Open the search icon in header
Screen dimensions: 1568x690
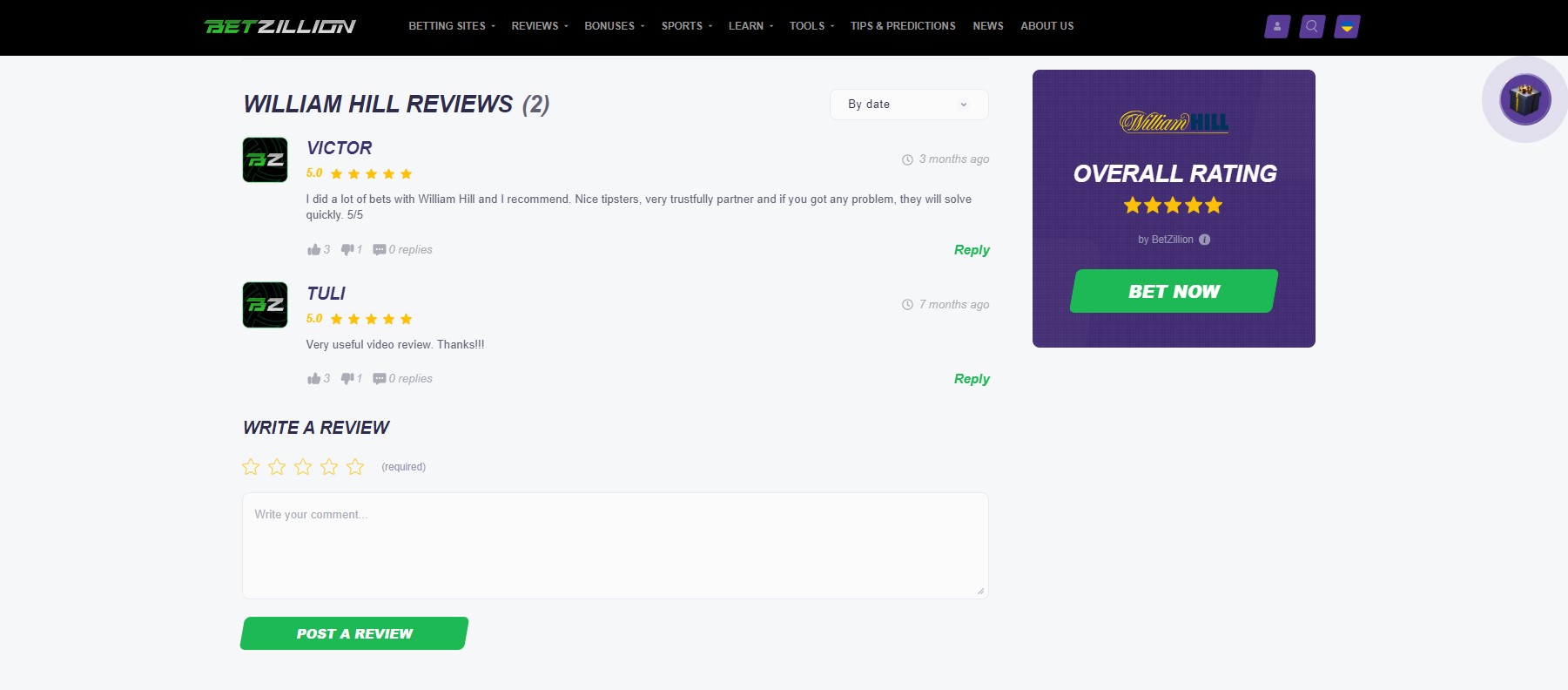click(x=1312, y=26)
